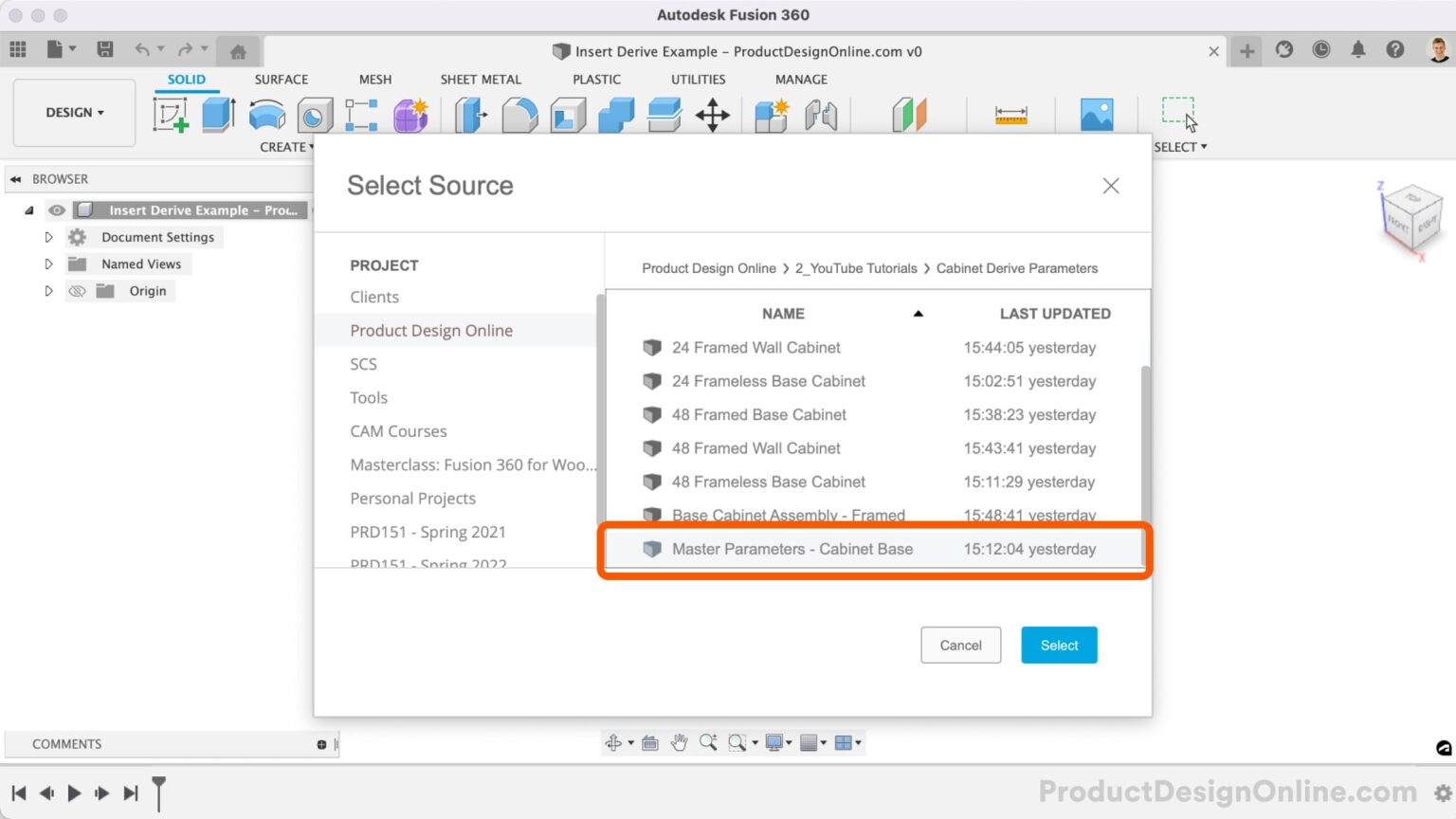This screenshot has width=1456, height=819.
Task: Click the Save icon in top bar
Action: pos(105,49)
